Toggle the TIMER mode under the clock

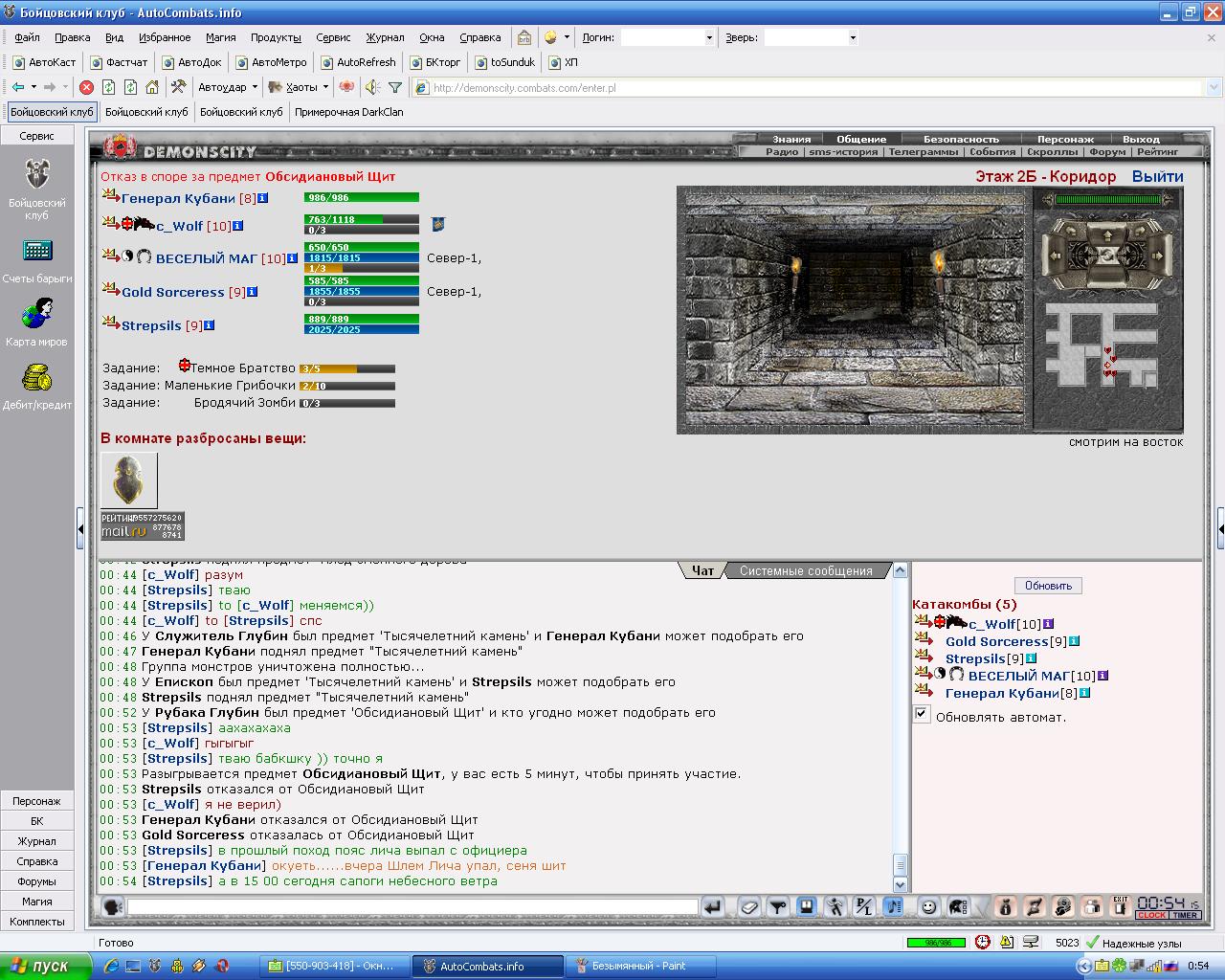pos(1185,915)
